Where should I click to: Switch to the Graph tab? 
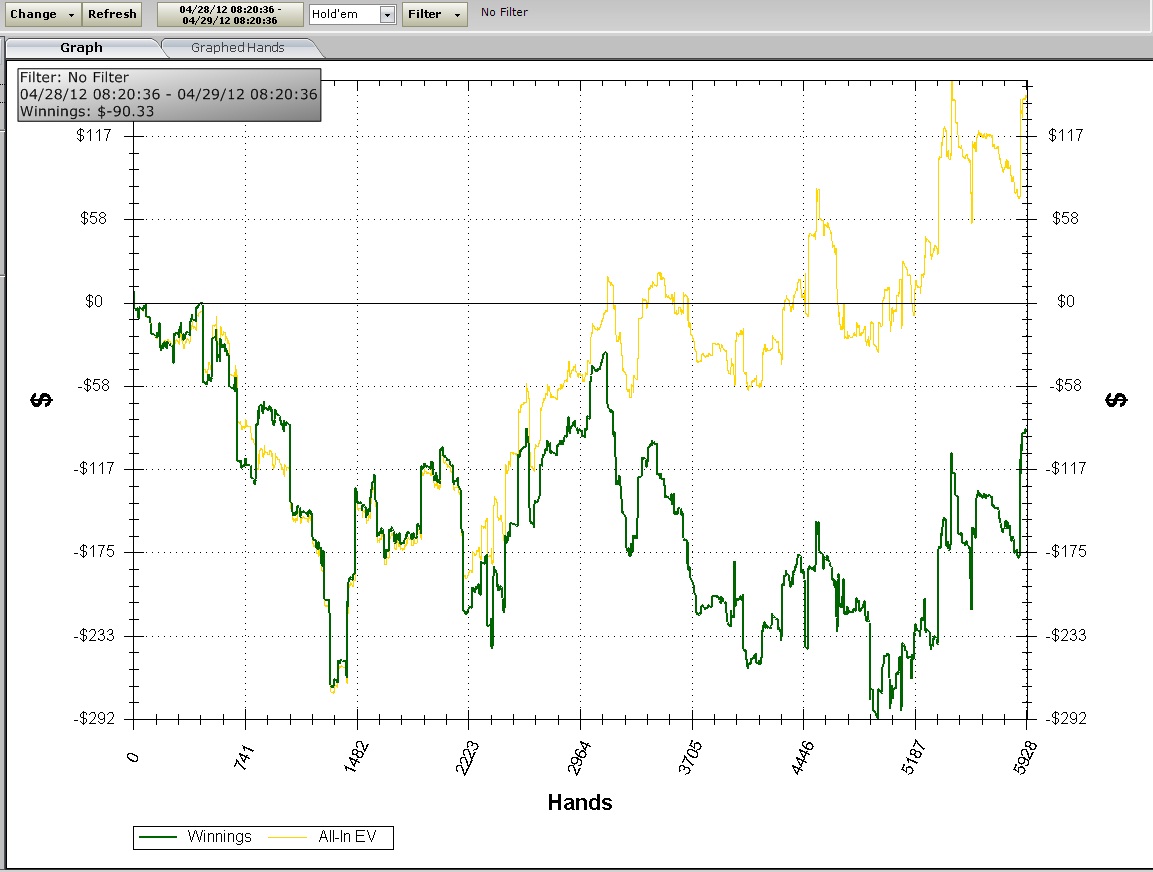pyautogui.click(x=81, y=47)
